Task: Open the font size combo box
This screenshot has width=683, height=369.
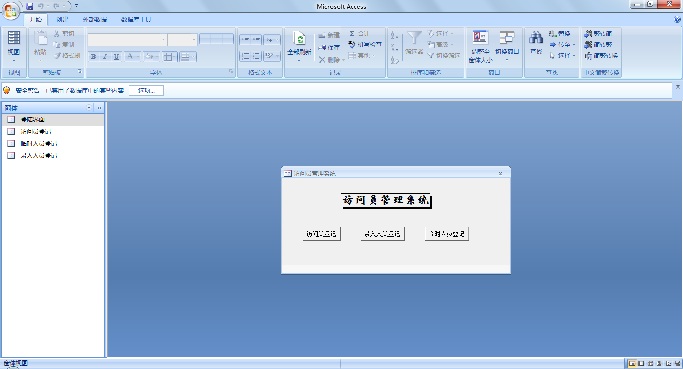Action: tap(183, 40)
